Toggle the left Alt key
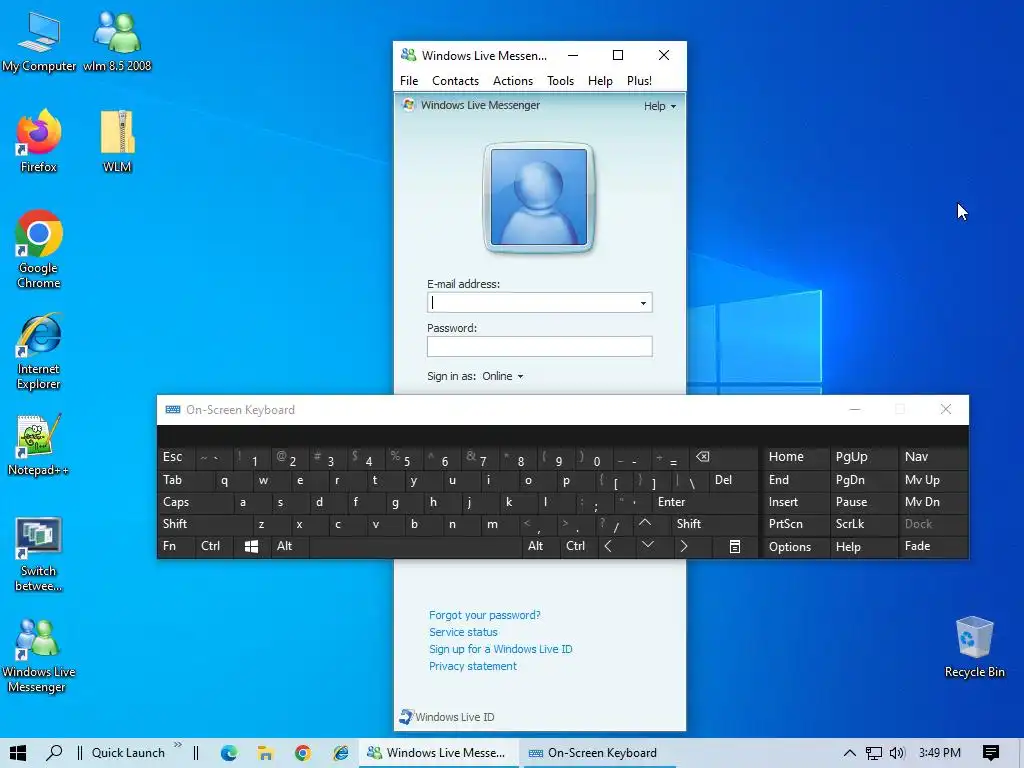 click(289, 546)
